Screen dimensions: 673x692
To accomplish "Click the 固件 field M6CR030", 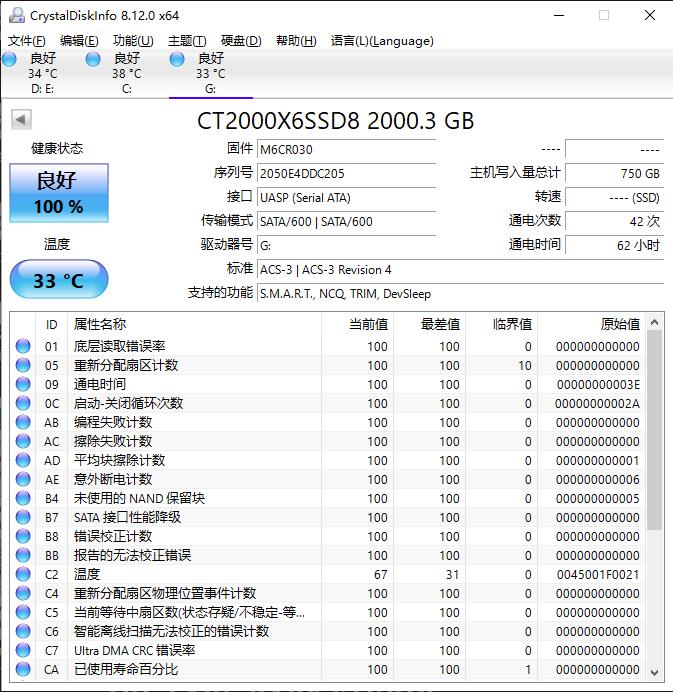I will click(x=346, y=149).
